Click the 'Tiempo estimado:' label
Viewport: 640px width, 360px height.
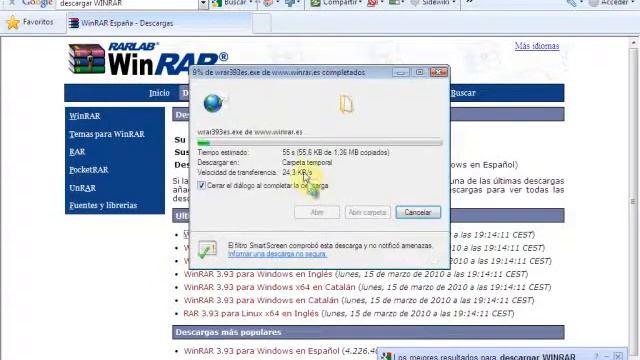coord(222,152)
